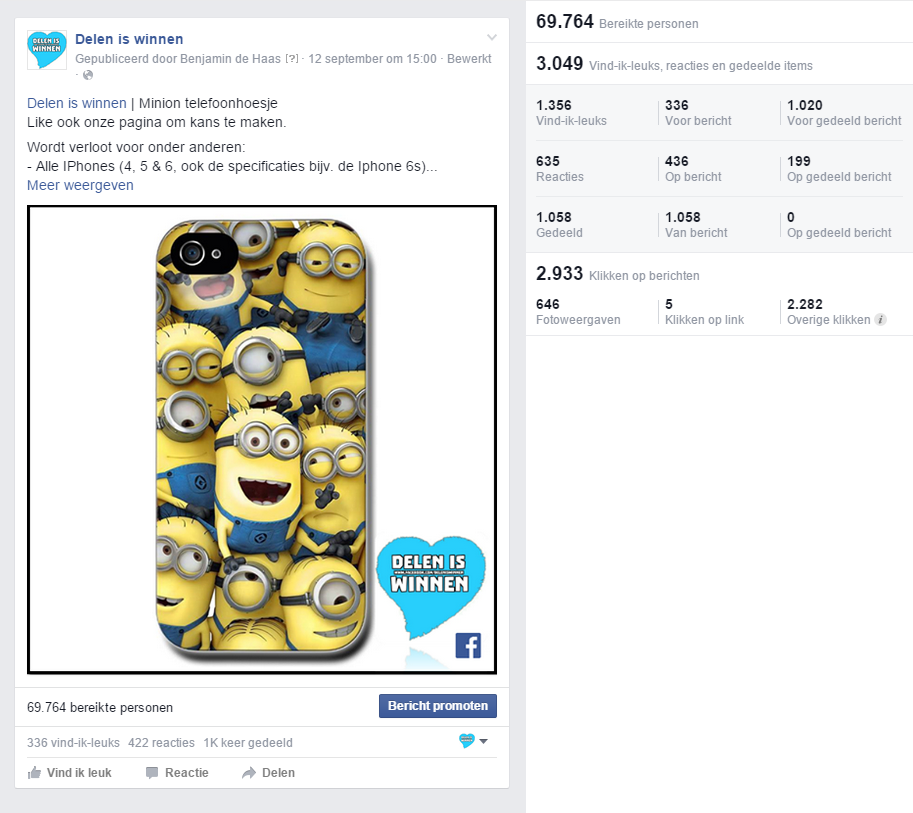View the 336 vind-ik-leuks list
Screen dimensions: 913x813
coord(73,743)
